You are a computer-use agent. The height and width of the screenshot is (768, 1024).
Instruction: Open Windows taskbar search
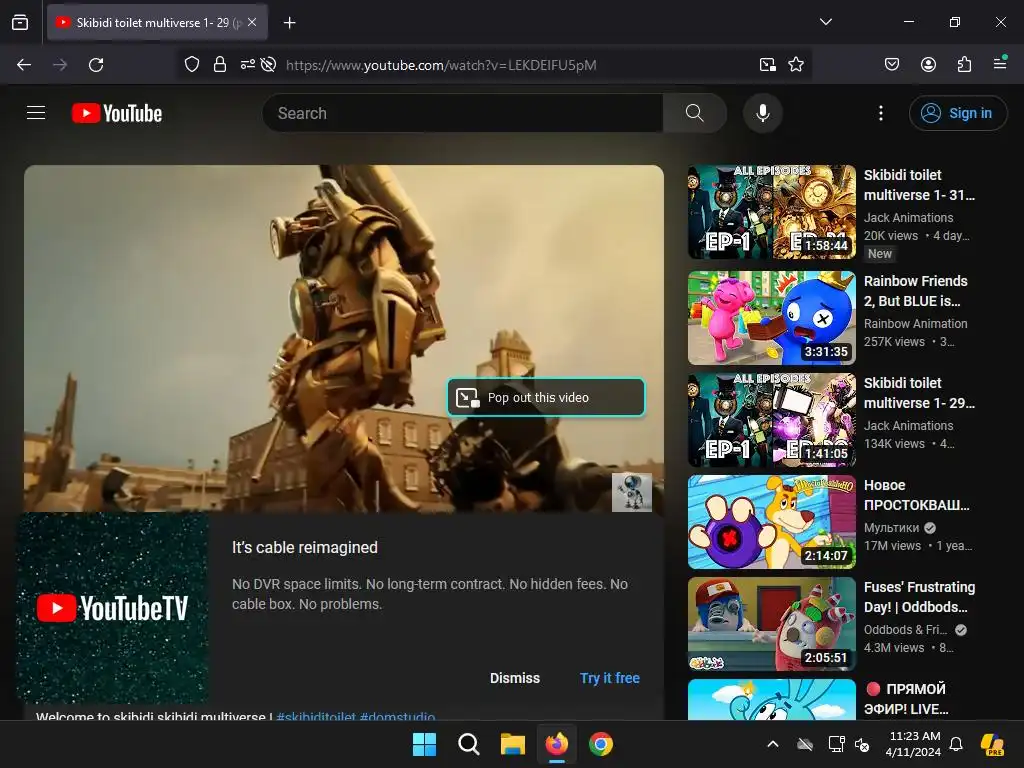point(469,744)
